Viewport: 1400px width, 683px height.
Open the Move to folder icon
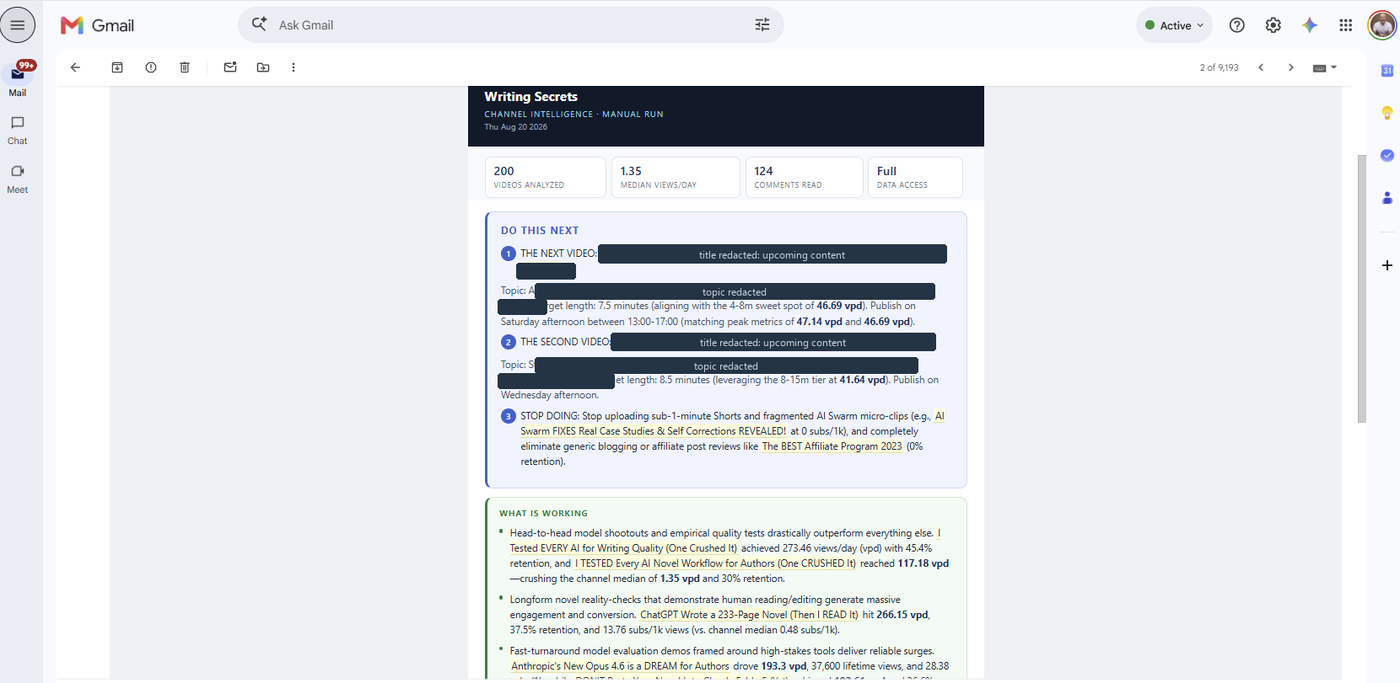pos(263,67)
